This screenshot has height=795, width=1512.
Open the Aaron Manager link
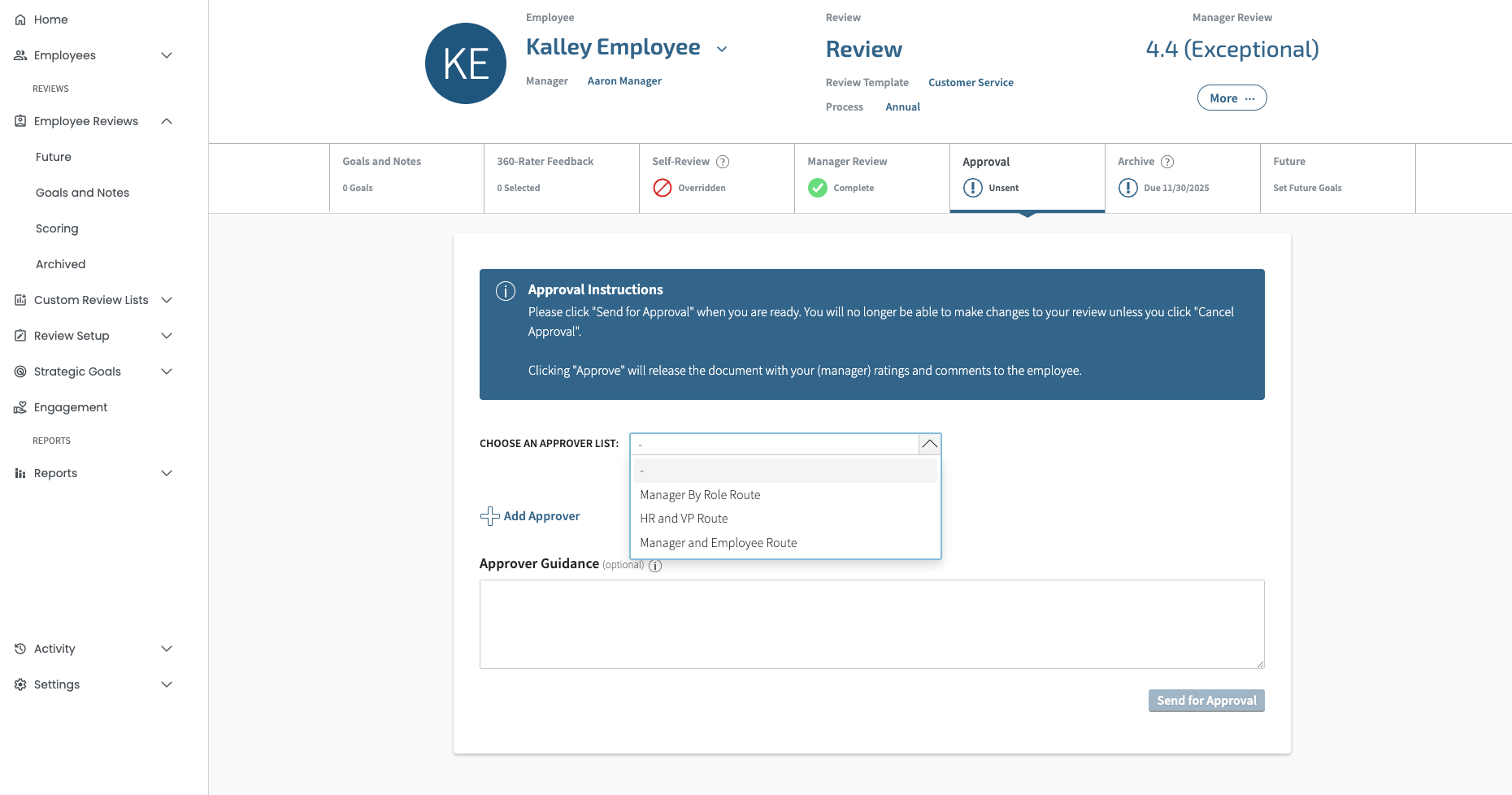[624, 81]
